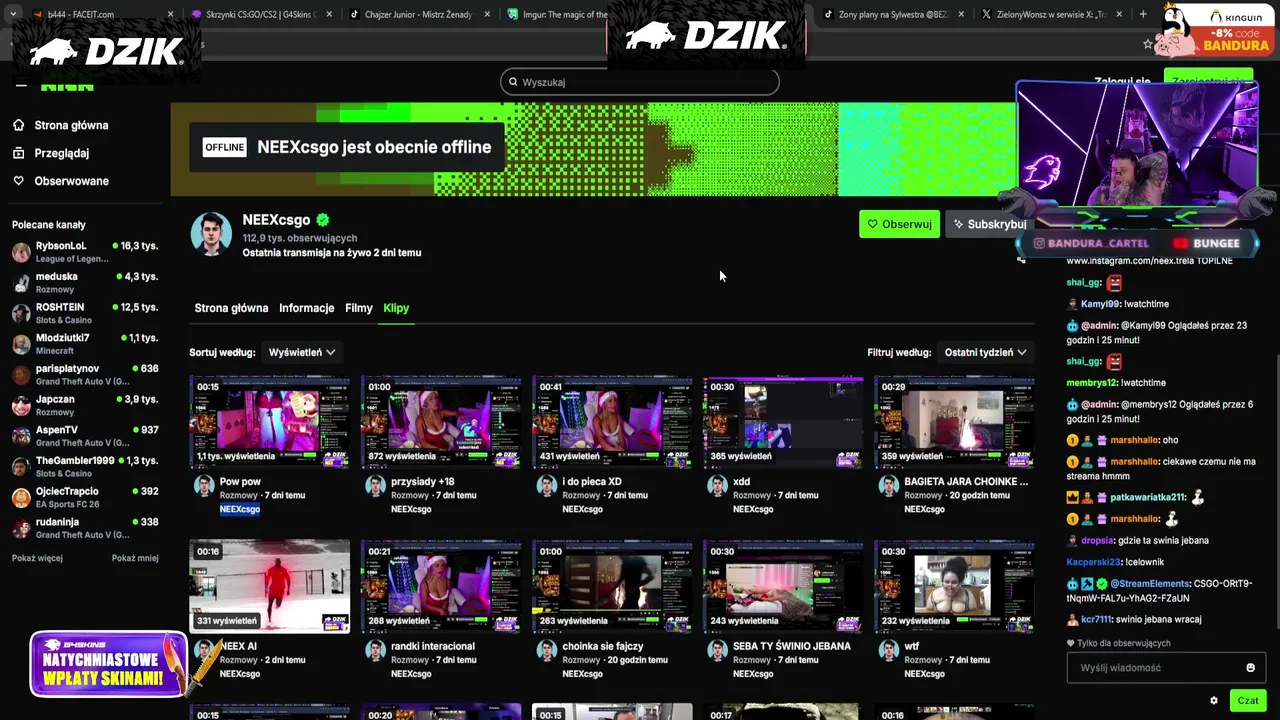
Task: Play the xdd clip thumbnail
Action: pos(783,421)
